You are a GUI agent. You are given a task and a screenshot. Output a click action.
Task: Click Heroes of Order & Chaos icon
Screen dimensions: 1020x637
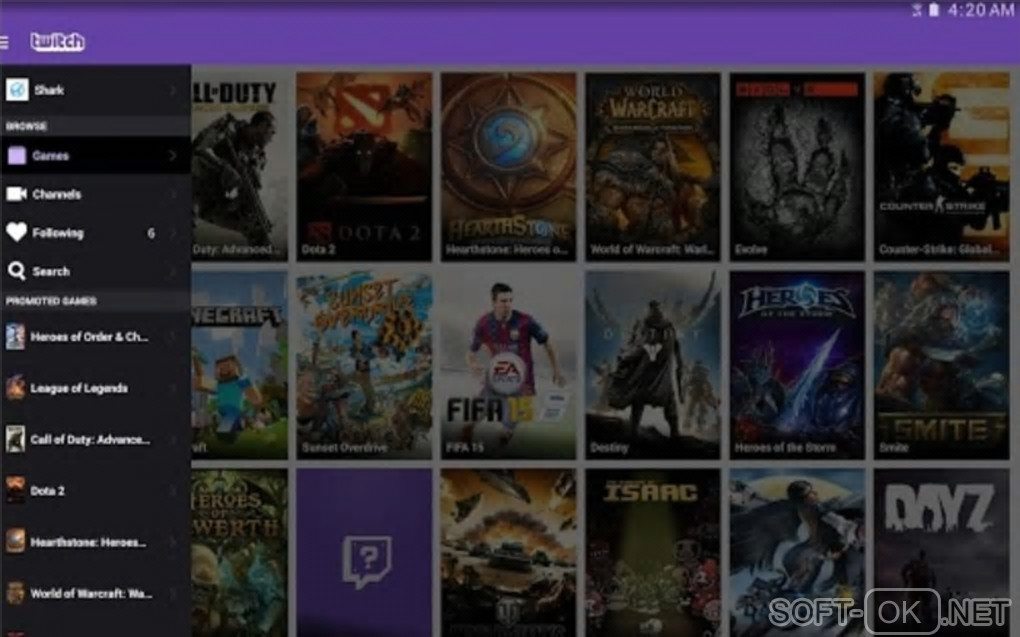15,336
